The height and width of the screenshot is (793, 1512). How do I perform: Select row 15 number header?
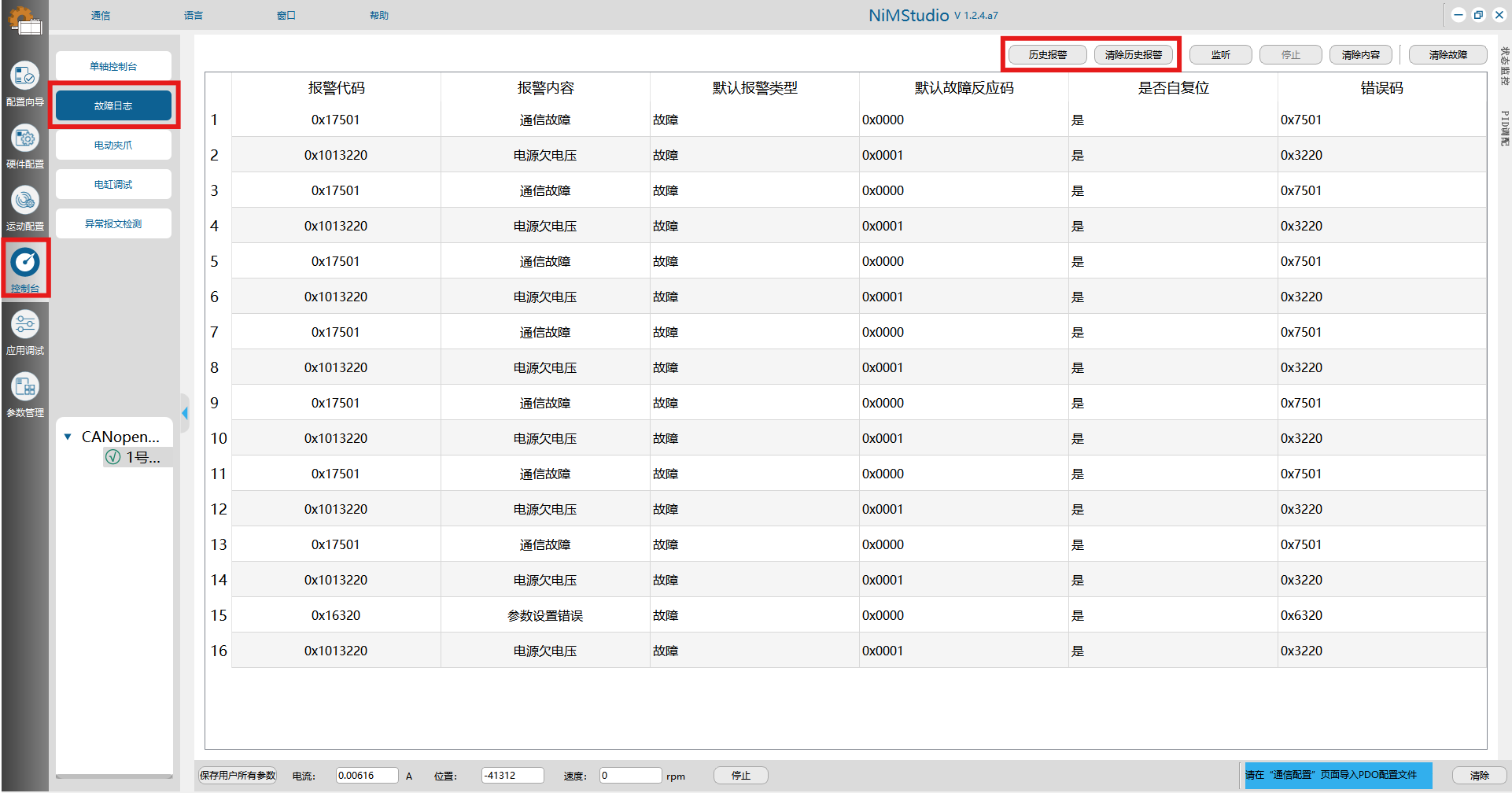pyautogui.click(x=218, y=615)
